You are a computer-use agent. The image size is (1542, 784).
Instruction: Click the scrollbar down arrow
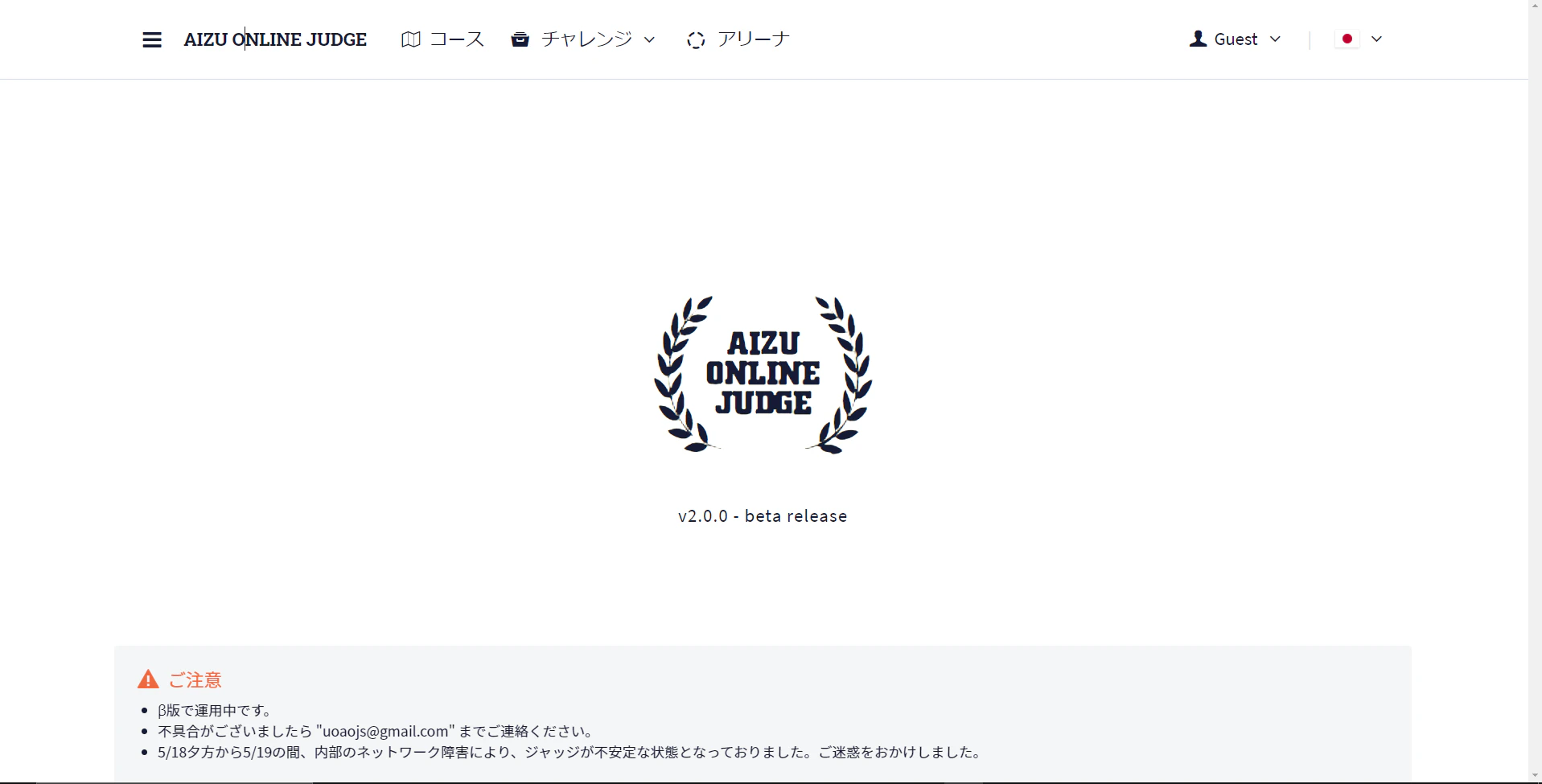click(x=1535, y=777)
